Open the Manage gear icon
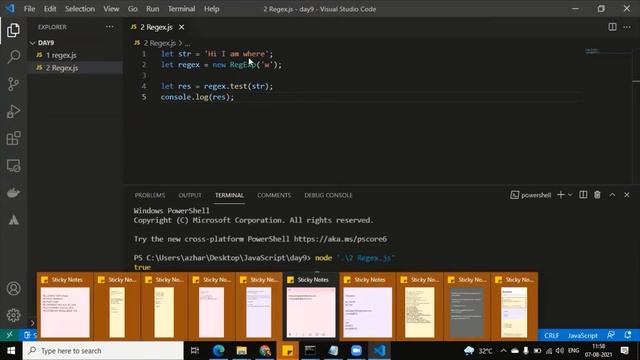The width and height of the screenshot is (640, 360). [x=13, y=315]
